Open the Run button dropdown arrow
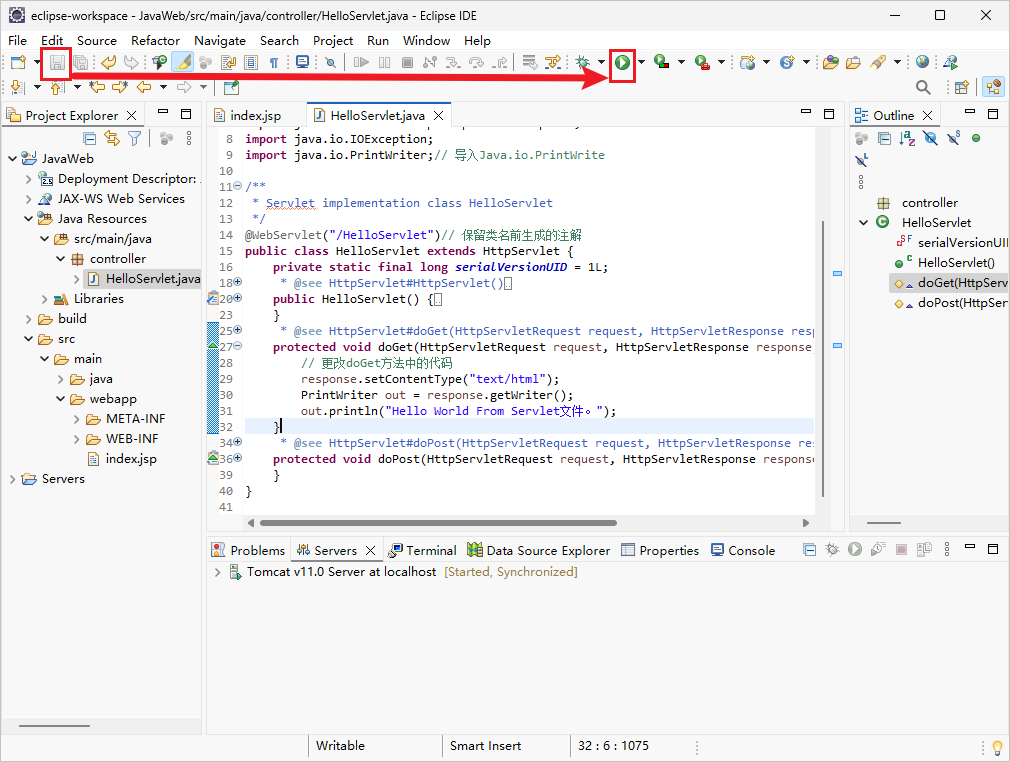 (x=641, y=62)
